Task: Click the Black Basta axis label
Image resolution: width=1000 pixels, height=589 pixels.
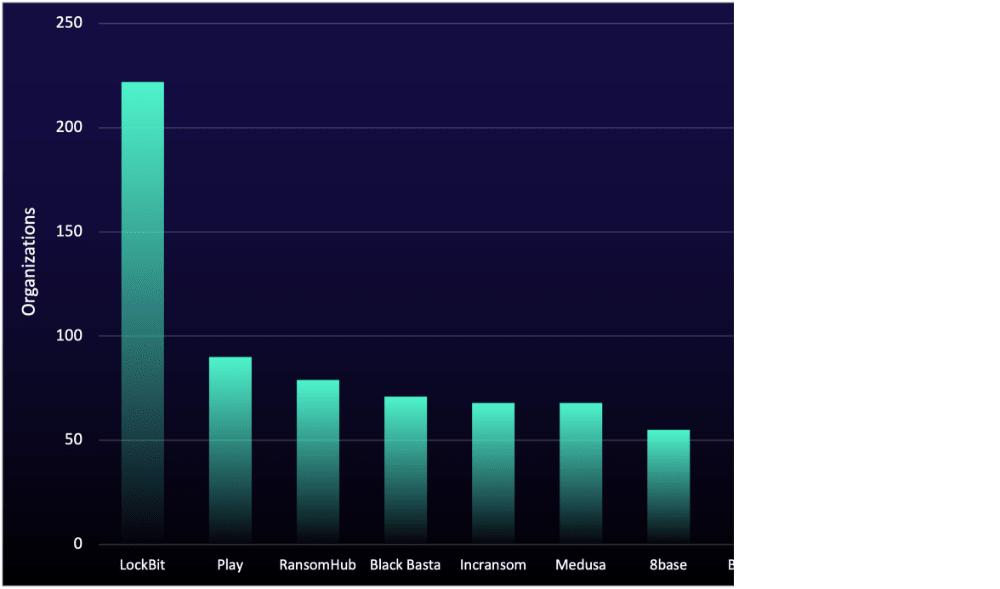Action: [406, 565]
